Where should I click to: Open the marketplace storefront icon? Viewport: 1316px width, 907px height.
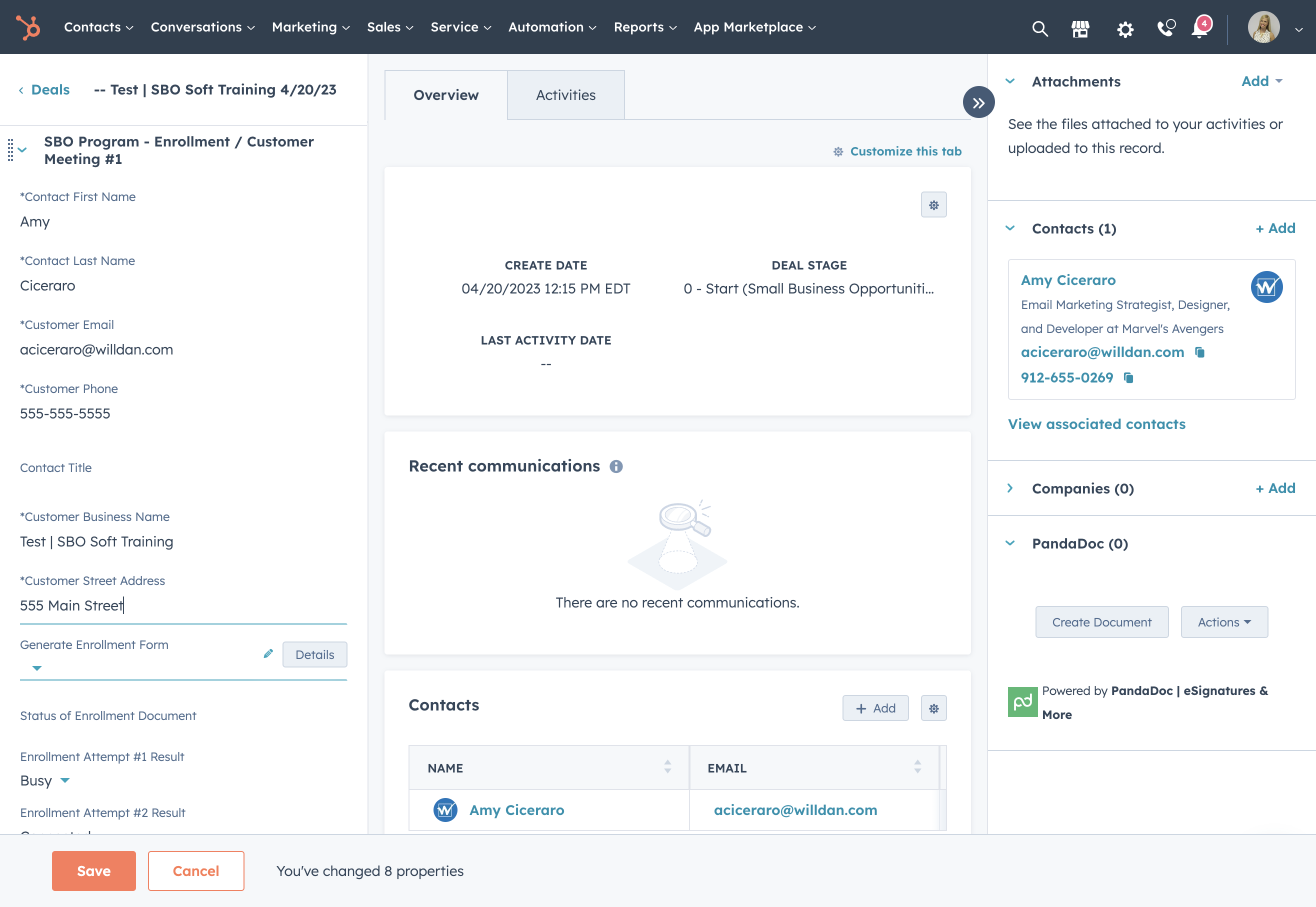1080,28
